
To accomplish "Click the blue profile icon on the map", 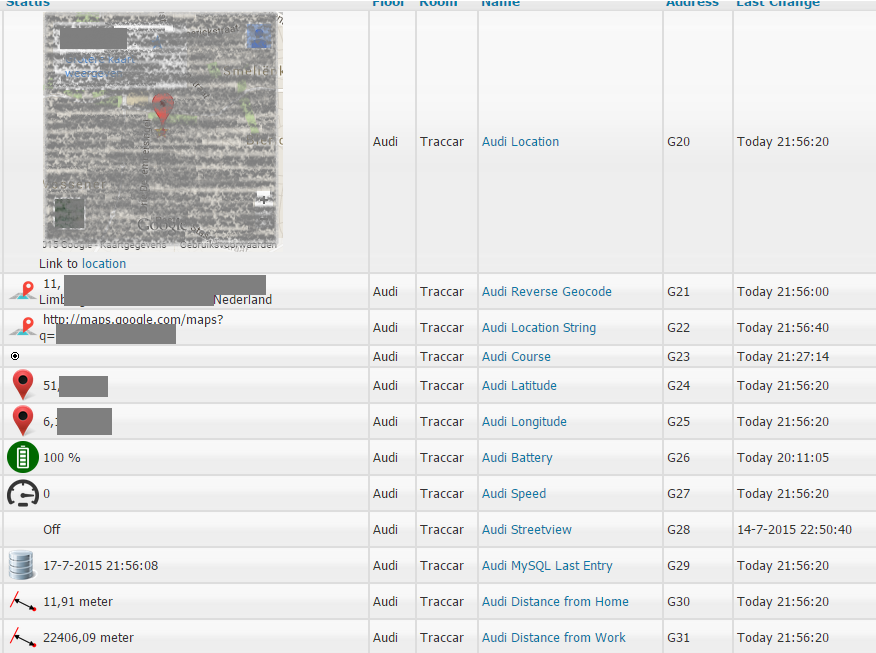I will tap(259, 36).
